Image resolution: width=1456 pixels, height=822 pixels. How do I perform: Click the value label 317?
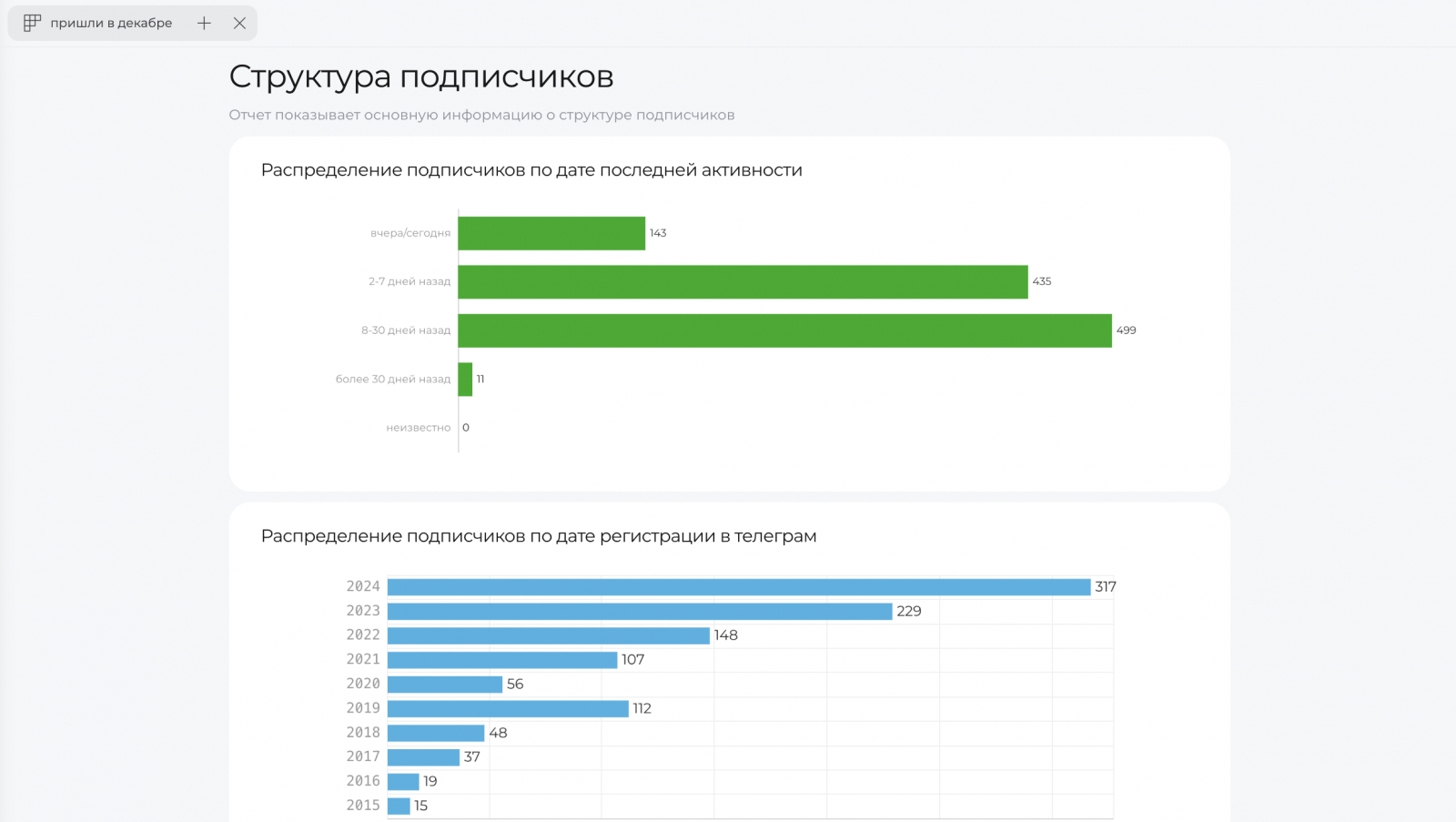(x=1106, y=587)
